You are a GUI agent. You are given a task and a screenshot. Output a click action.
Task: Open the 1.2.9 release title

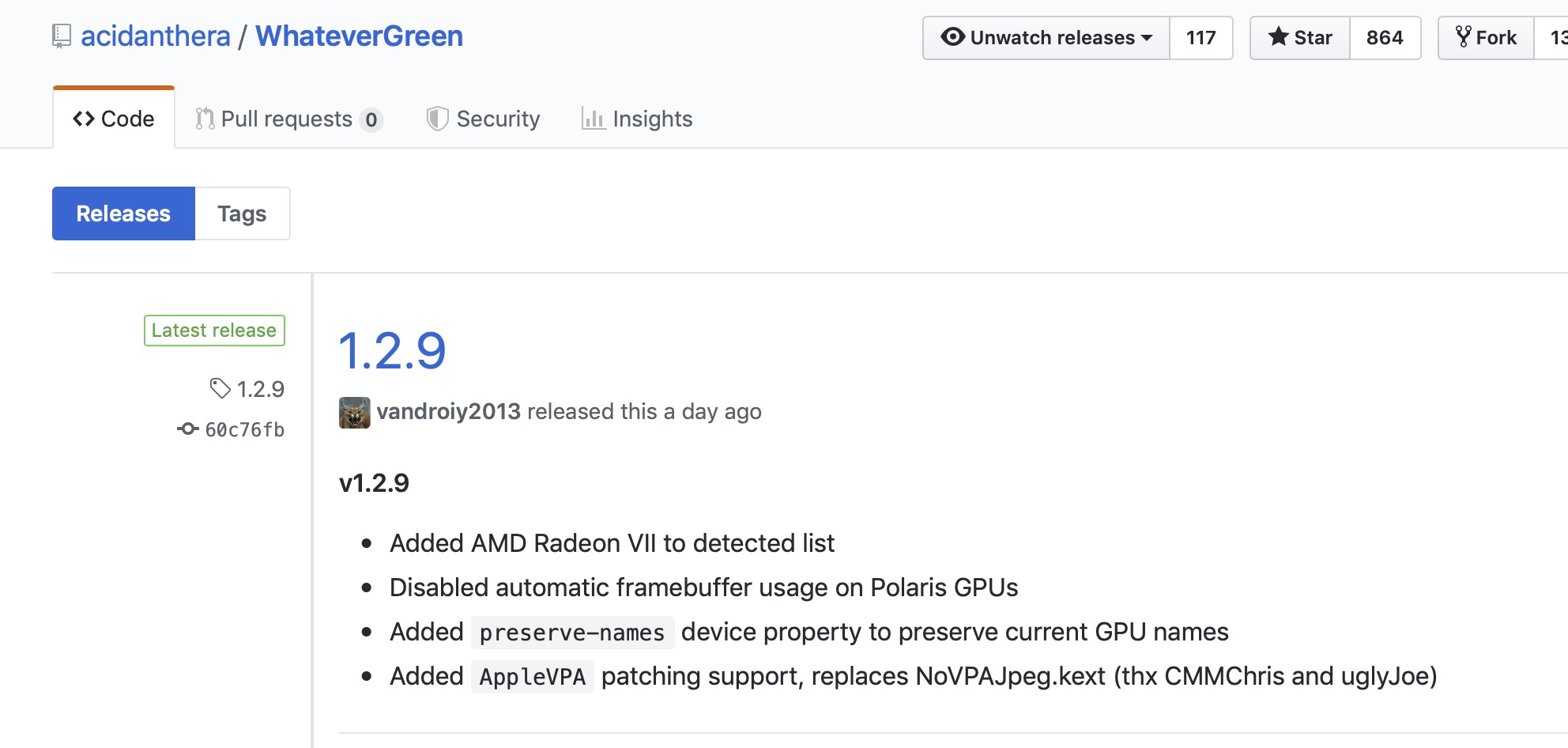tap(392, 350)
